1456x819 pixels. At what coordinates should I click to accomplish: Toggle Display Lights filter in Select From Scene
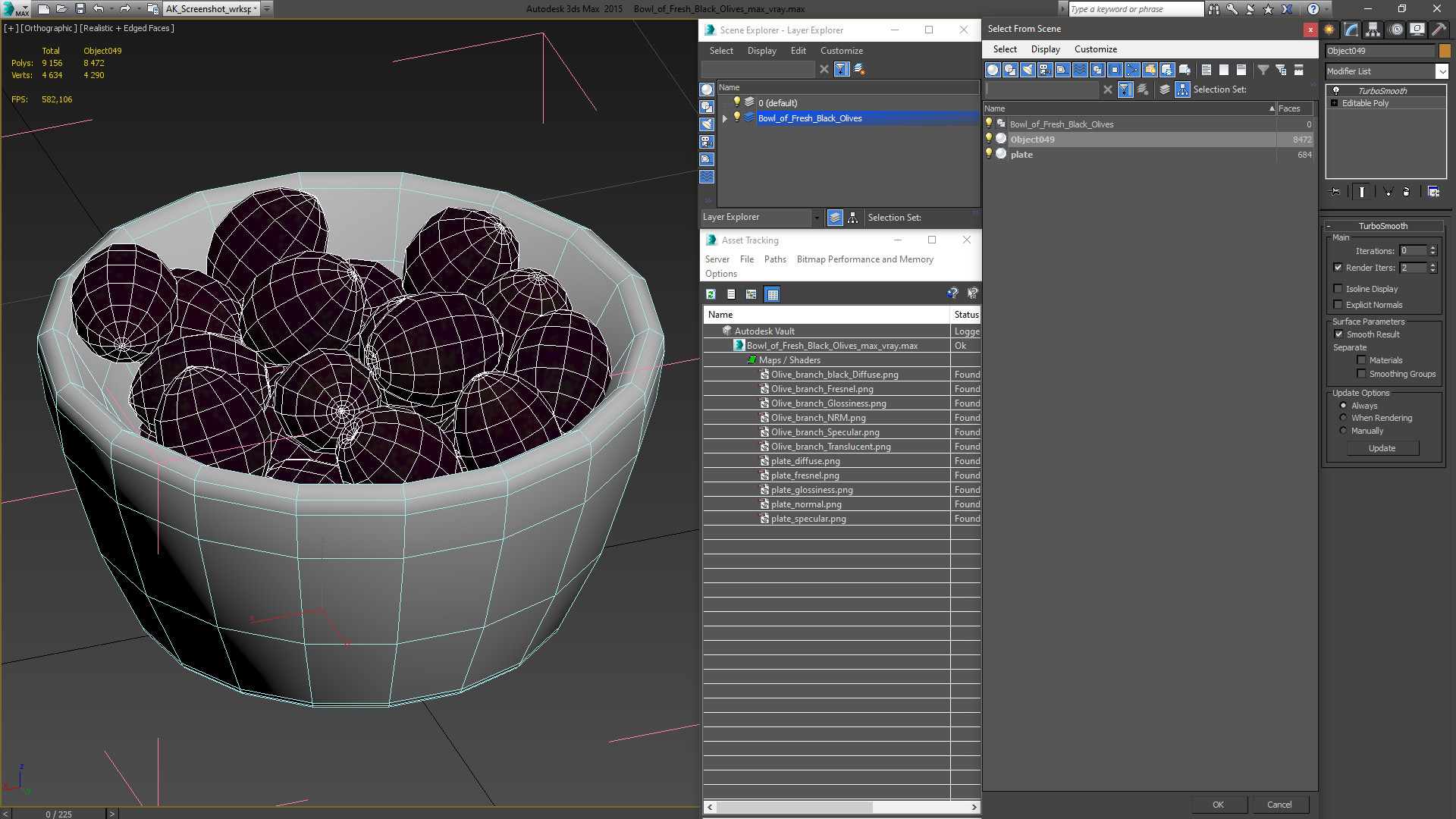1028,70
